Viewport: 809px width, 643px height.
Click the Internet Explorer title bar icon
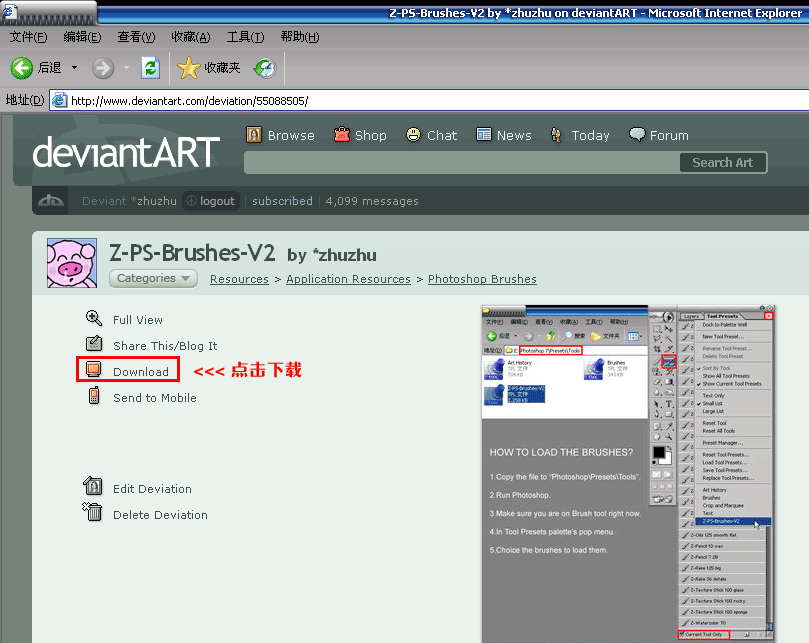[x=9, y=11]
